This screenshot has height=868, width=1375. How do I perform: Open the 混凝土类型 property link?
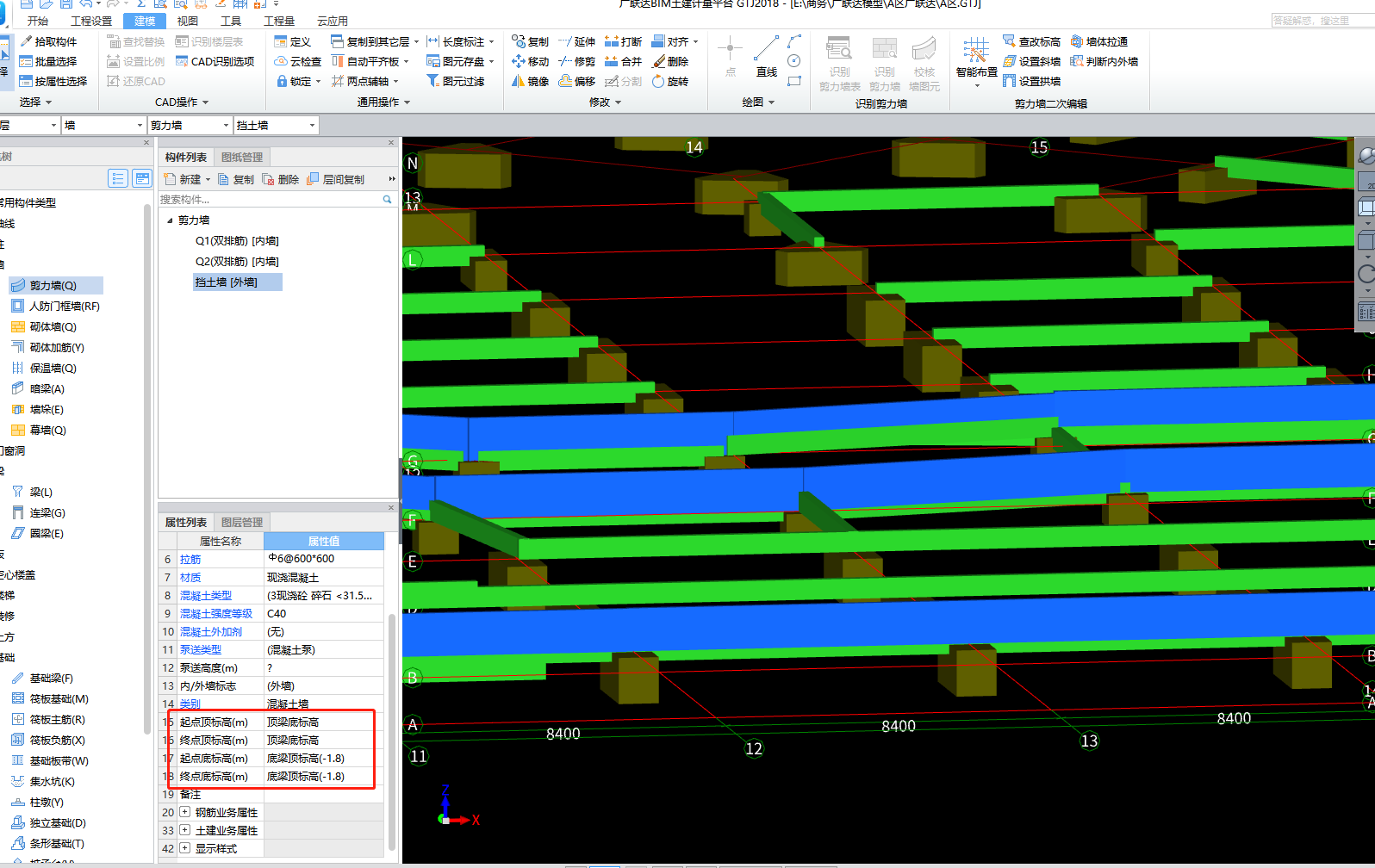(206, 595)
